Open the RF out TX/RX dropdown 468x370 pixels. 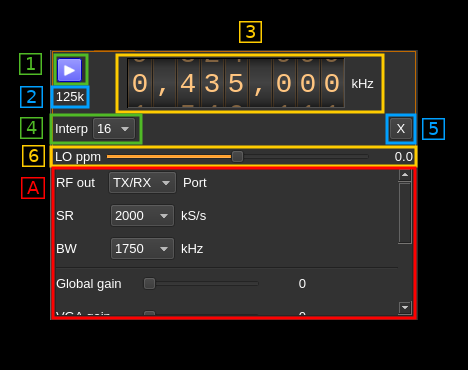[142, 183]
